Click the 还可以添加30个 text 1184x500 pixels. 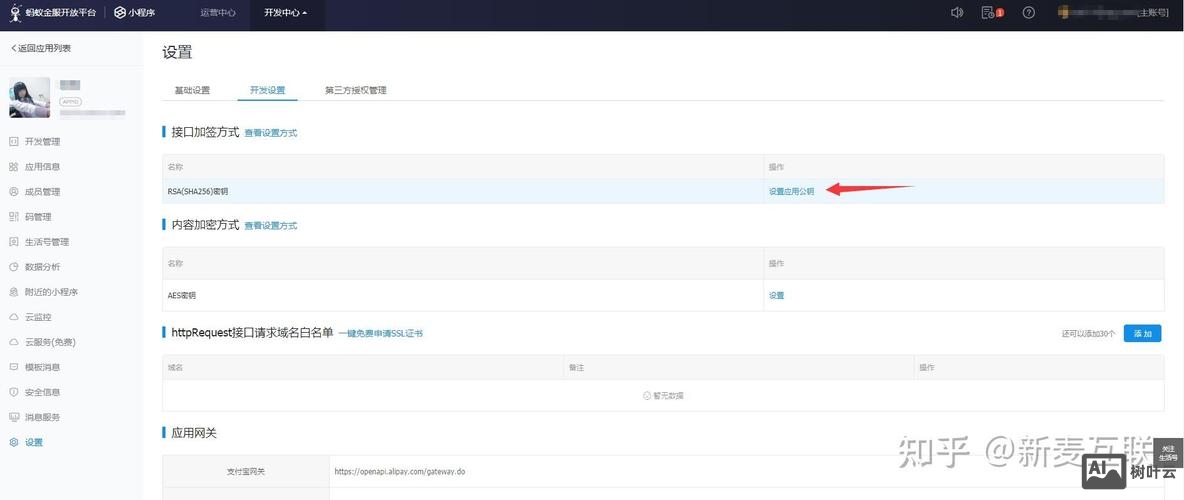tap(1088, 333)
